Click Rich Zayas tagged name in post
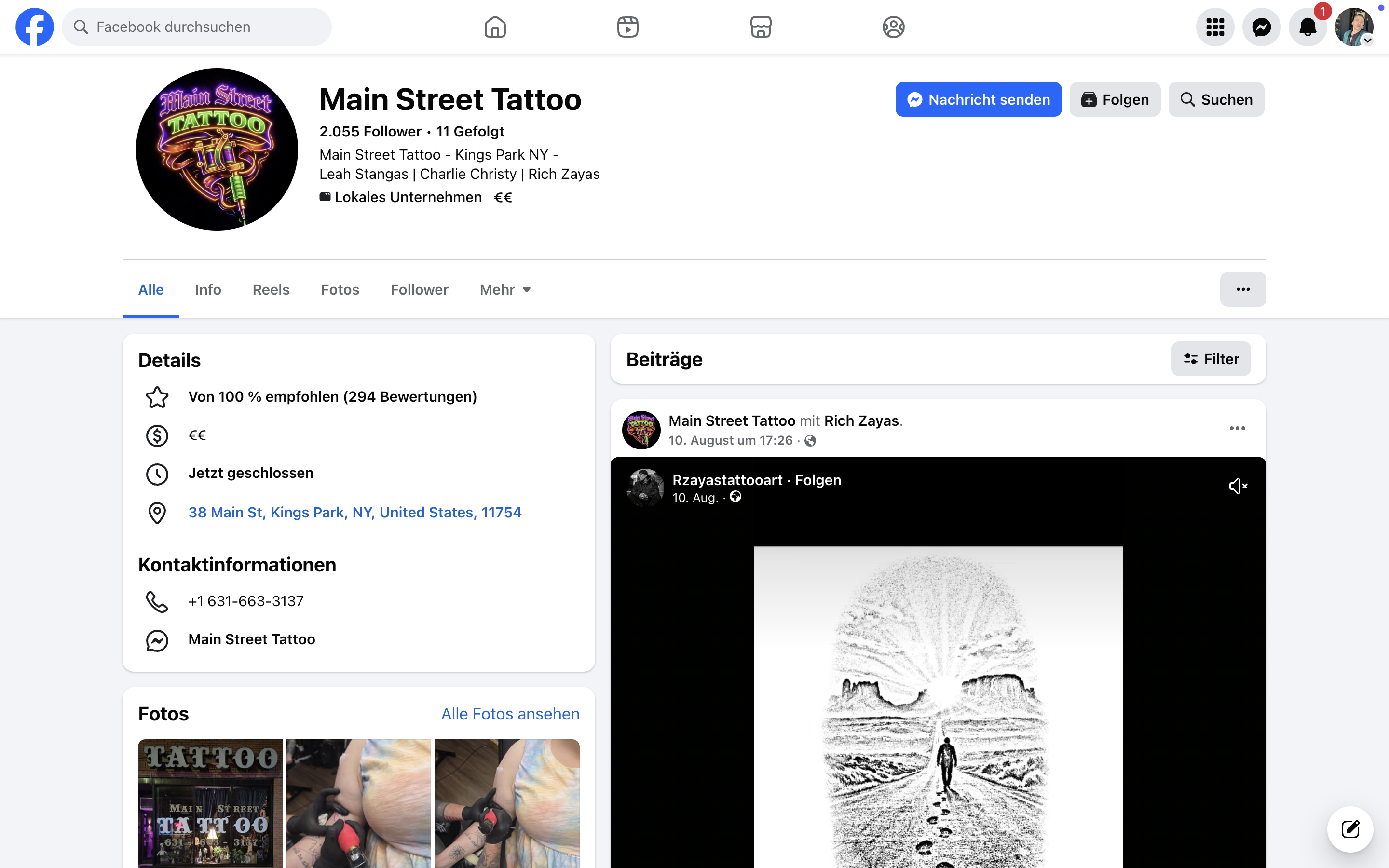The image size is (1389, 868). (861, 421)
